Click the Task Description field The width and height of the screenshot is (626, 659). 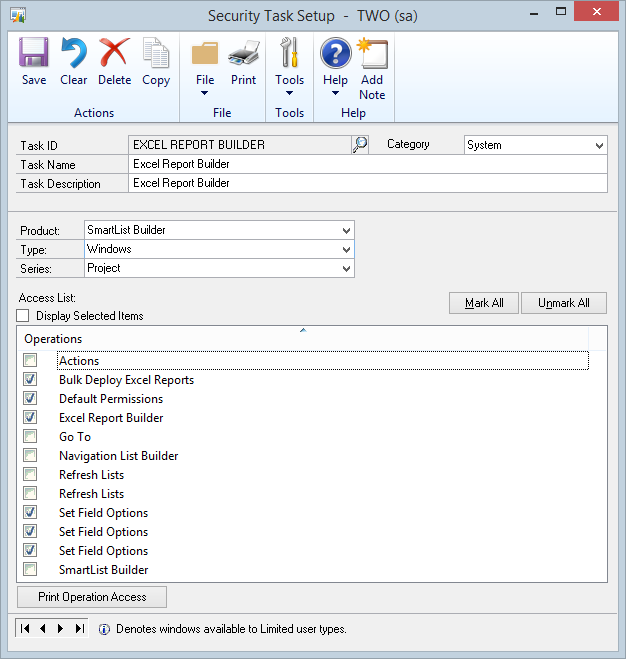click(368, 183)
